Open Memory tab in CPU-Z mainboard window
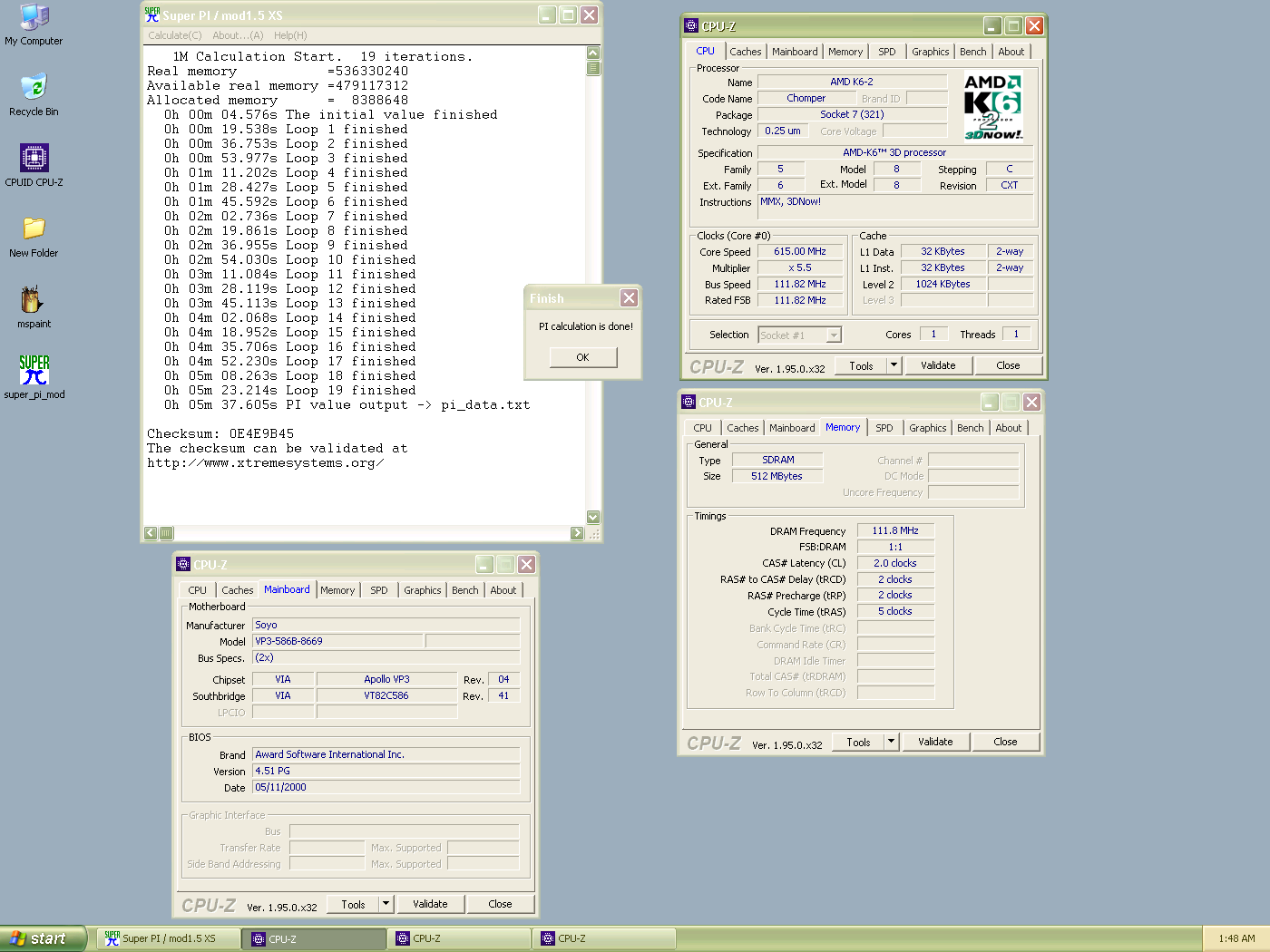This screenshot has width=1270, height=952. [337, 590]
